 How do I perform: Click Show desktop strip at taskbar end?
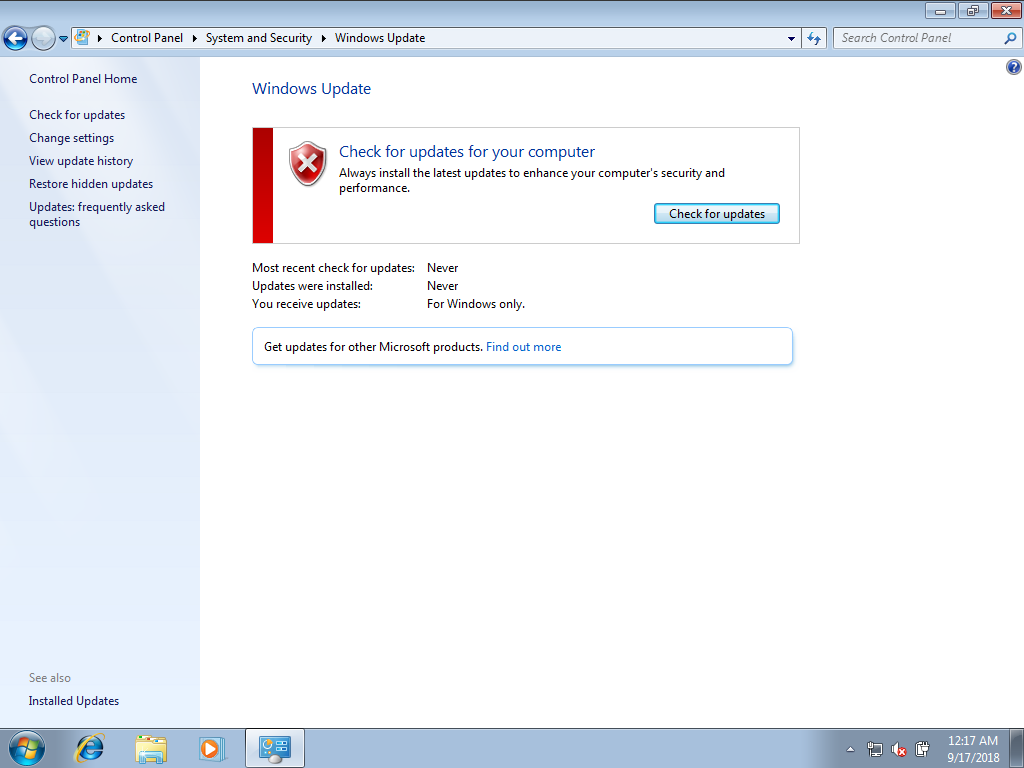pyautogui.click(x=1016, y=748)
